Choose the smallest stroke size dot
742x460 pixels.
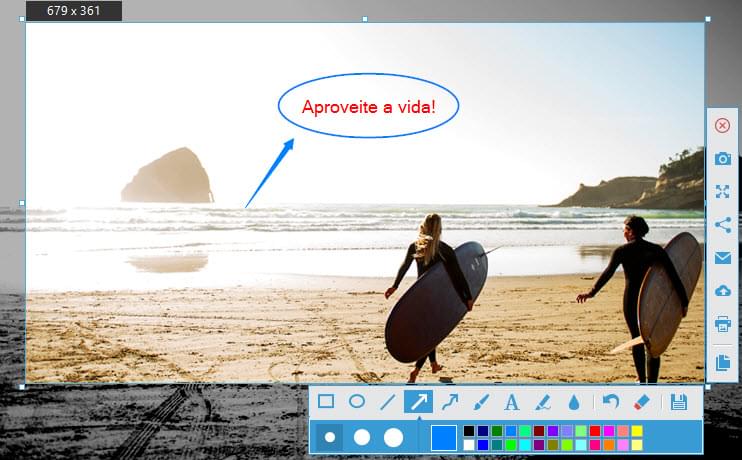tap(330, 437)
